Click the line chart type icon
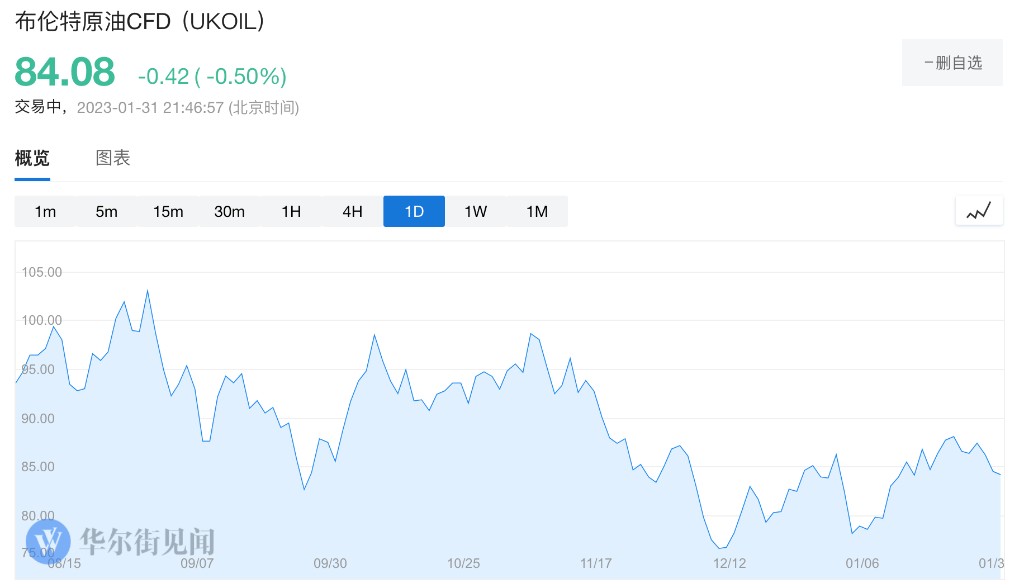The image size is (1024, 588). click(x=978, y=211)
